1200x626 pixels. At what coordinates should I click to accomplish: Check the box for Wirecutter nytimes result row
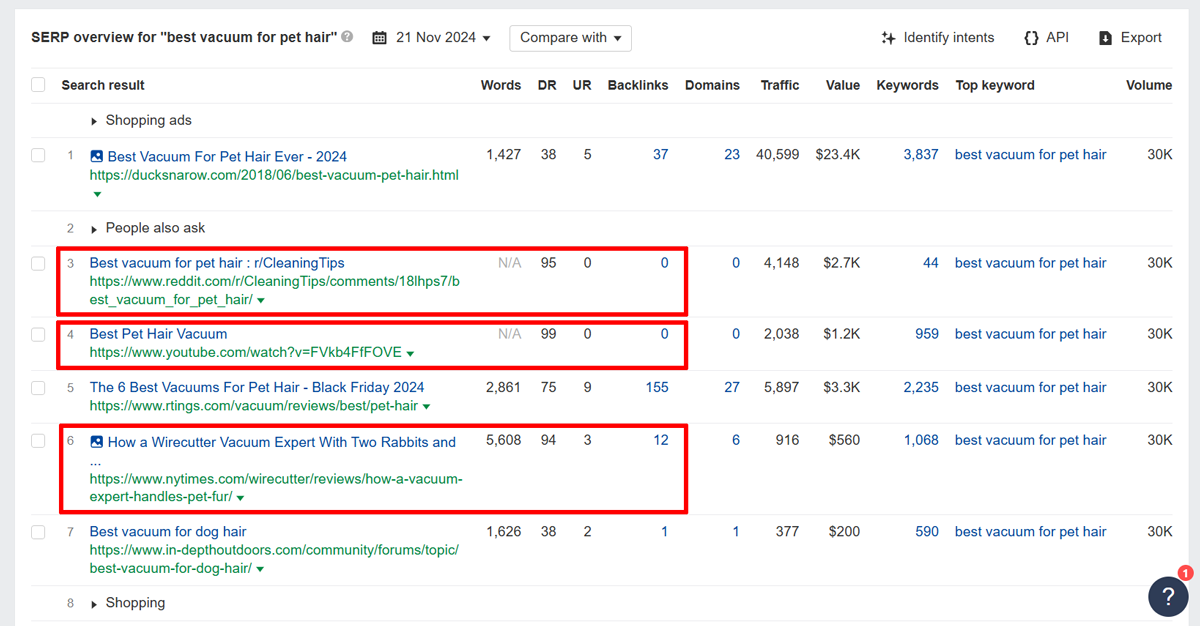point(38,440)
